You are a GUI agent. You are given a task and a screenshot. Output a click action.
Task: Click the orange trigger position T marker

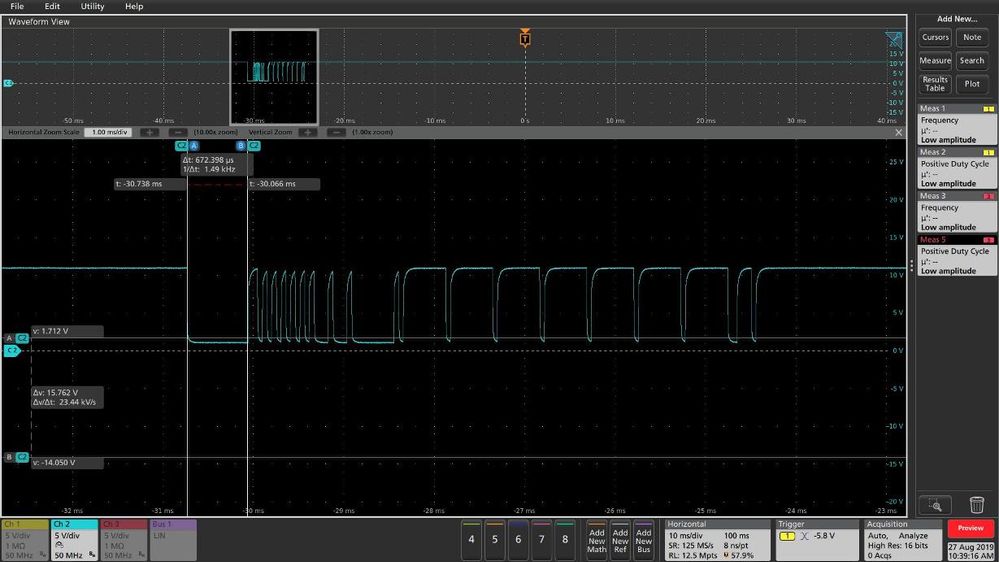click(x=524, y=38)
